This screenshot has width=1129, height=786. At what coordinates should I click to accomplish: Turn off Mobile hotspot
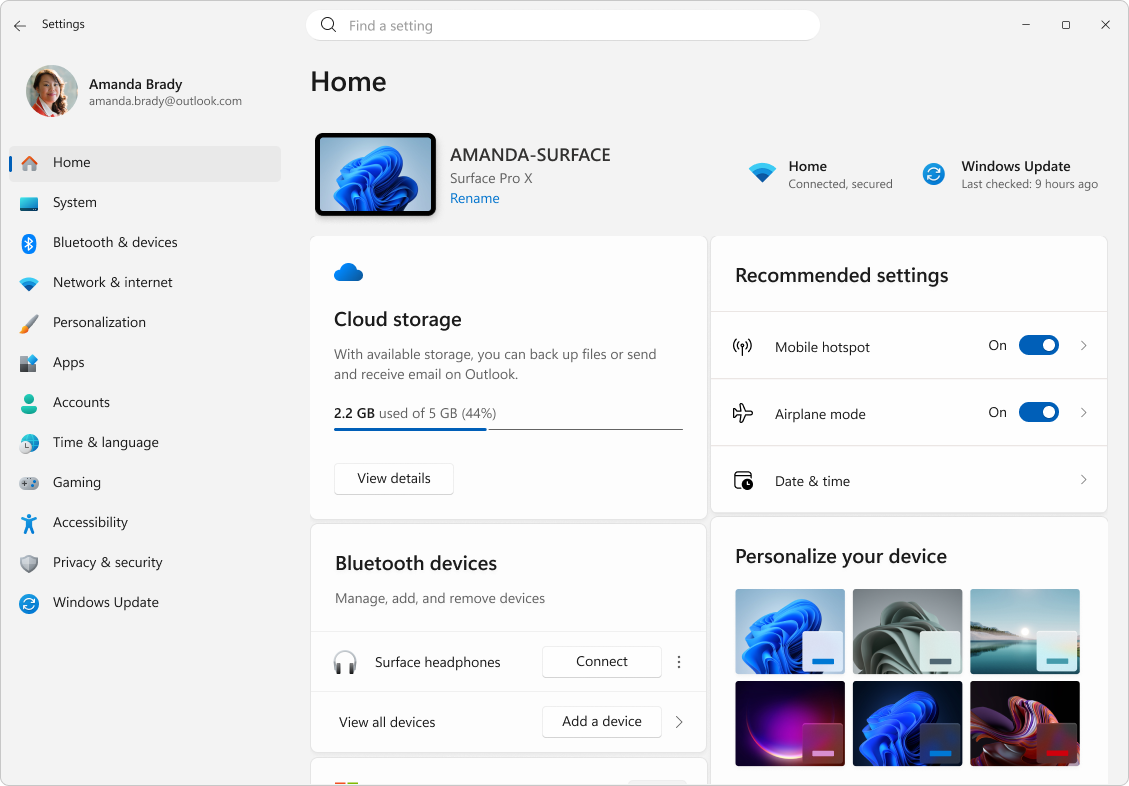(1038, 345)
